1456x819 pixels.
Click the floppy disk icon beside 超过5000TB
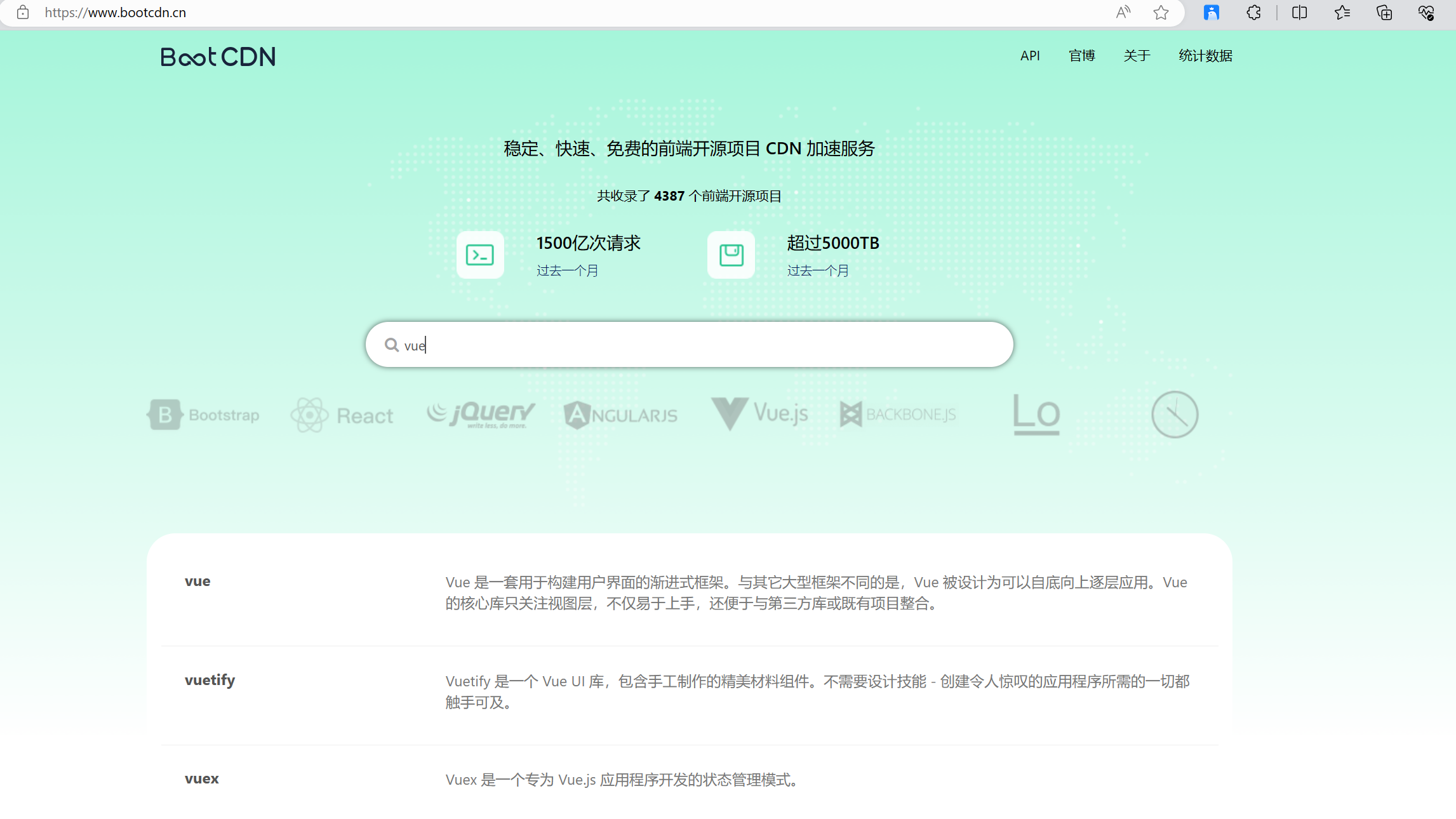coord(730,255)
